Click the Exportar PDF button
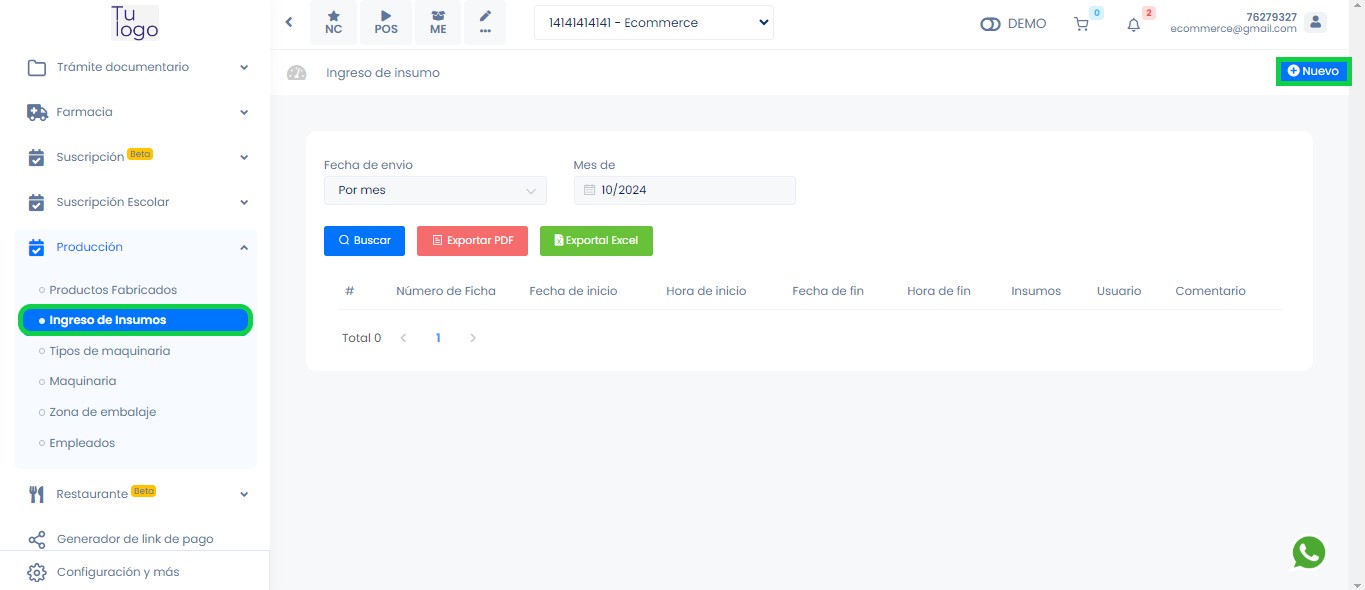The image size is (1365, 590). (472, 241)
